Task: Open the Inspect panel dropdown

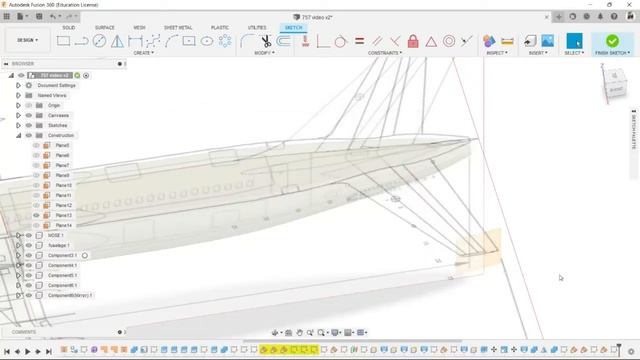Action: tap(497, 53)
